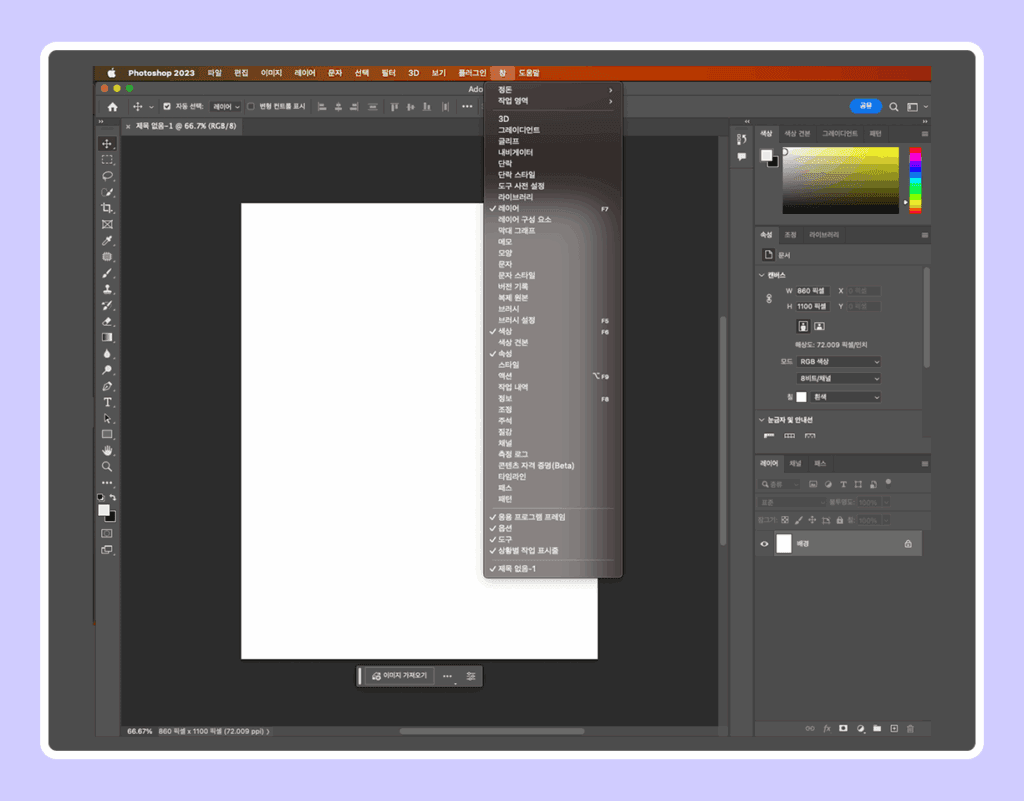Open the 필터 menu
1024x801 pixels.
(x=389, y=73)
